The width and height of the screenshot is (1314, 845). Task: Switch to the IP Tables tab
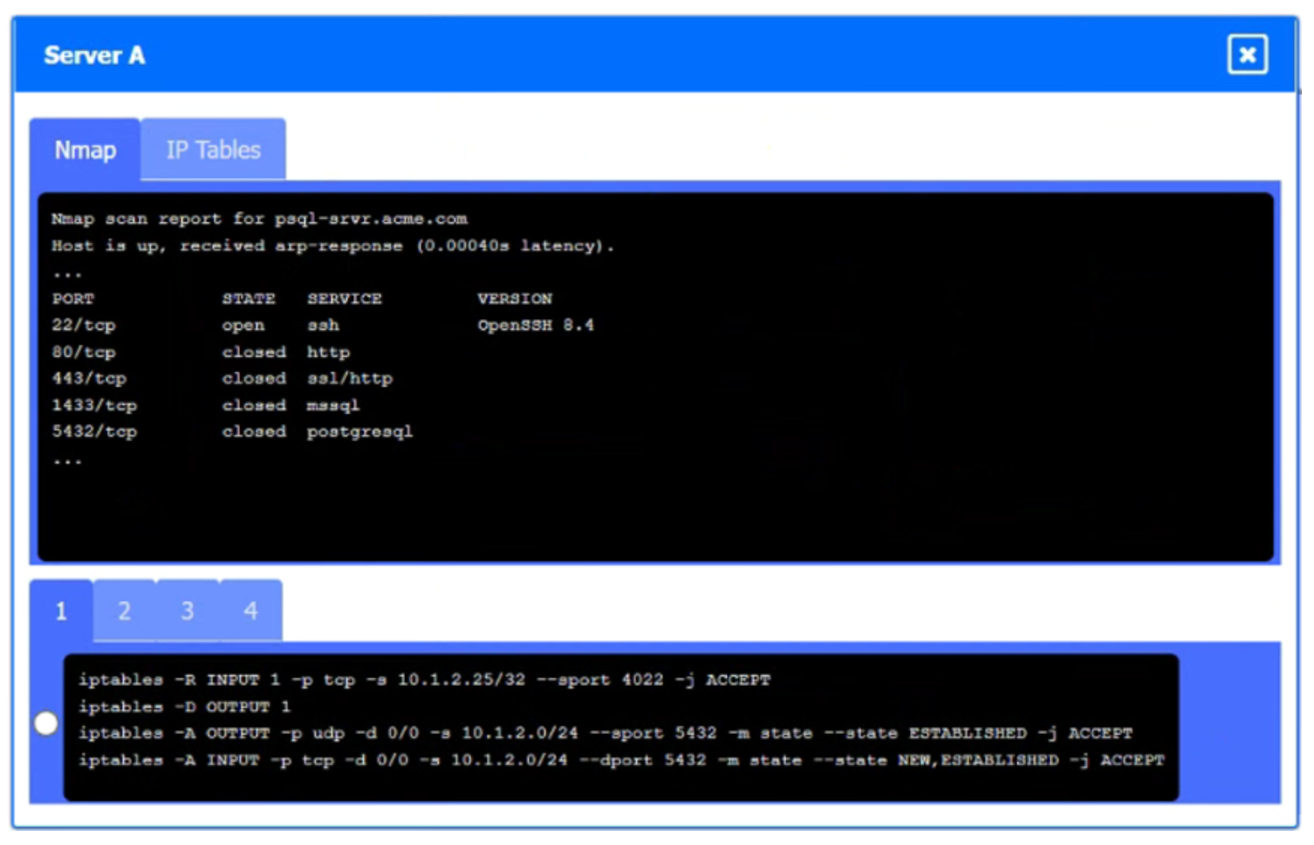(213, 150)
